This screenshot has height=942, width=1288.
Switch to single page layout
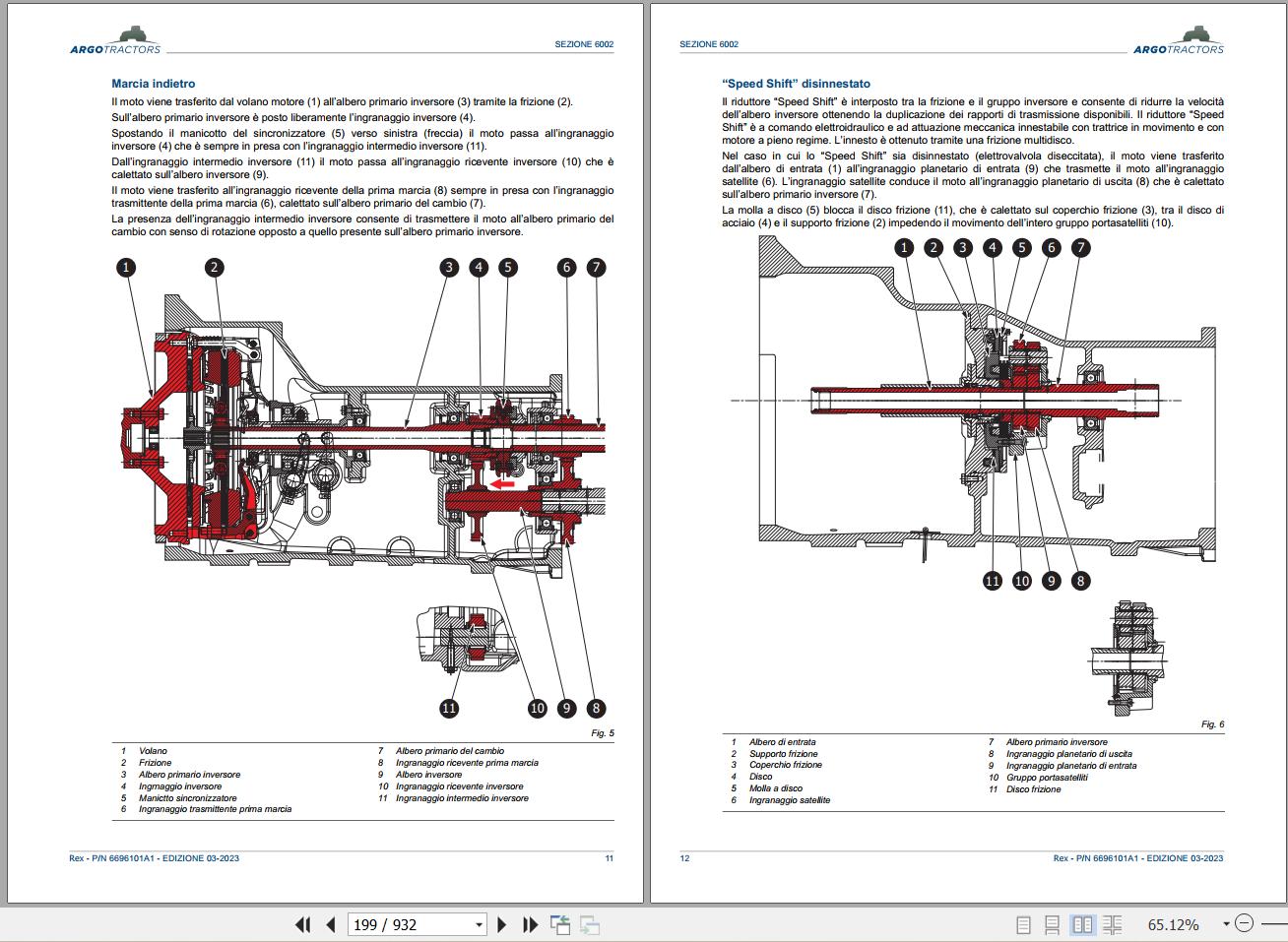[1022, 923]
